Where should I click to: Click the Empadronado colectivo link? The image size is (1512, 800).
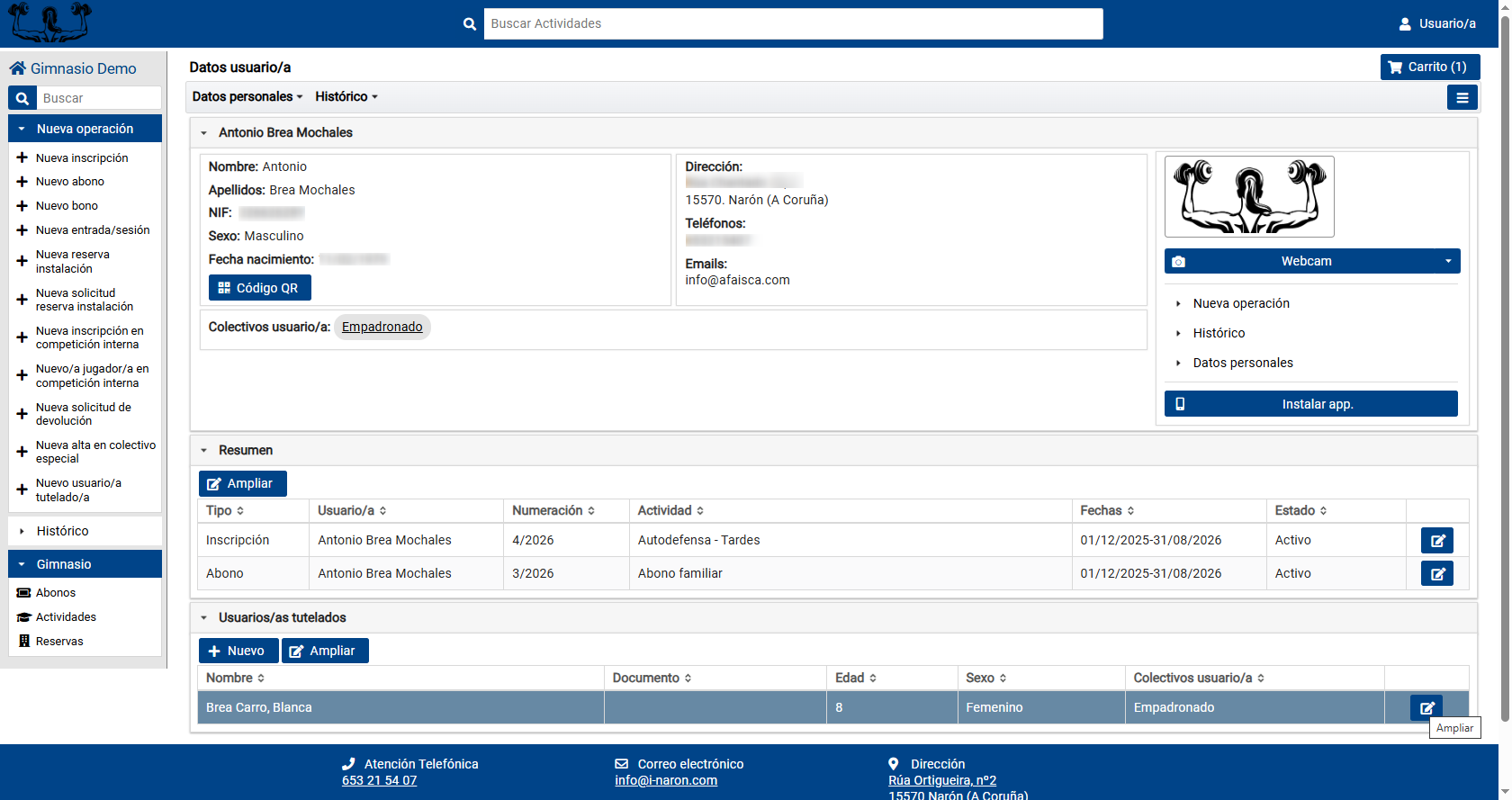click(382, 327)
